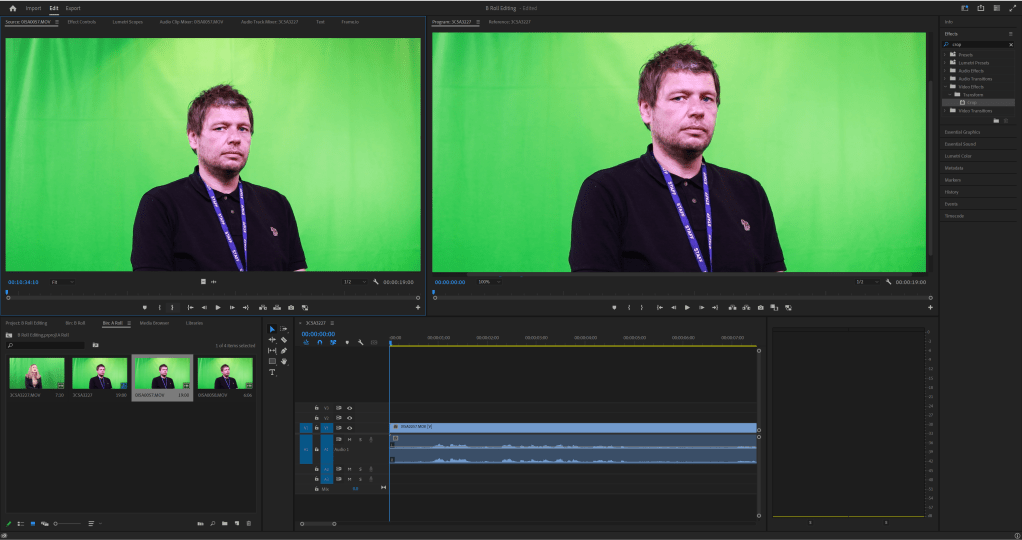
Task: Click the Export Frame camera in Program monitor
Action: pyautogui.click(x=760, y=307)
